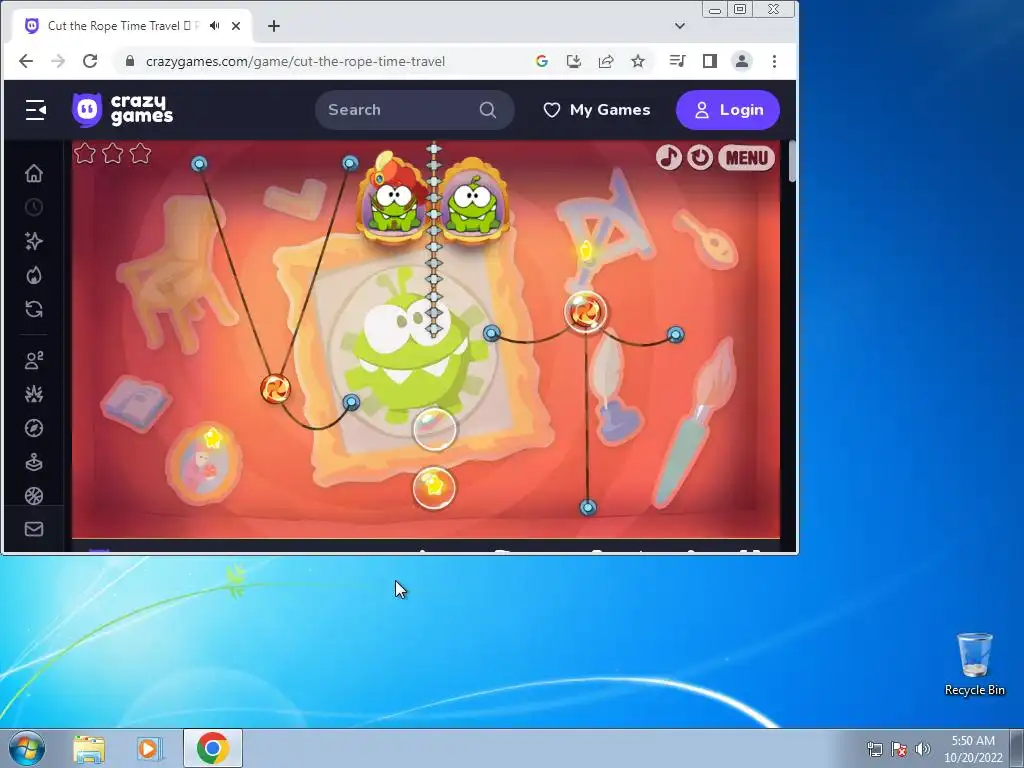Open Trending flame icon in sidebar
Screen dimensions: 1024x768
coord(34,275)
